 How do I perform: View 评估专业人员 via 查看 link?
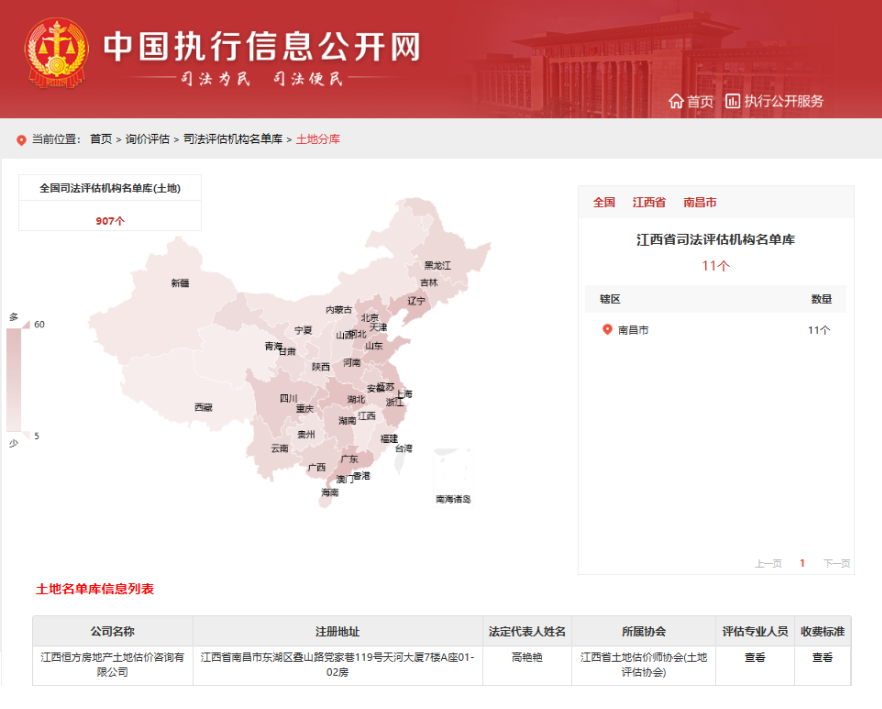[755, 658]
